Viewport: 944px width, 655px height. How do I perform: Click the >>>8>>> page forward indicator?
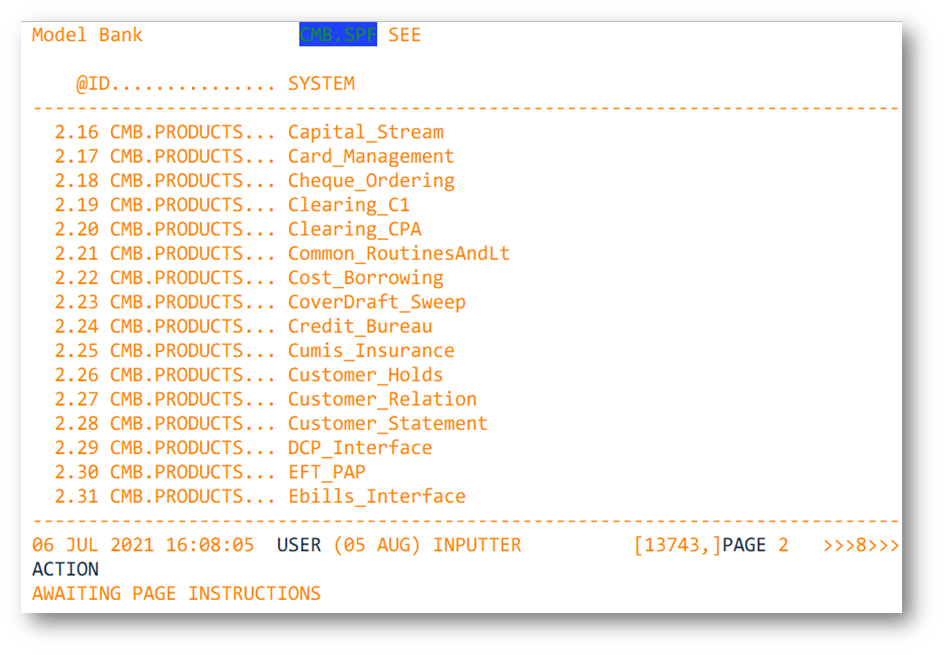tap(860, 545)
